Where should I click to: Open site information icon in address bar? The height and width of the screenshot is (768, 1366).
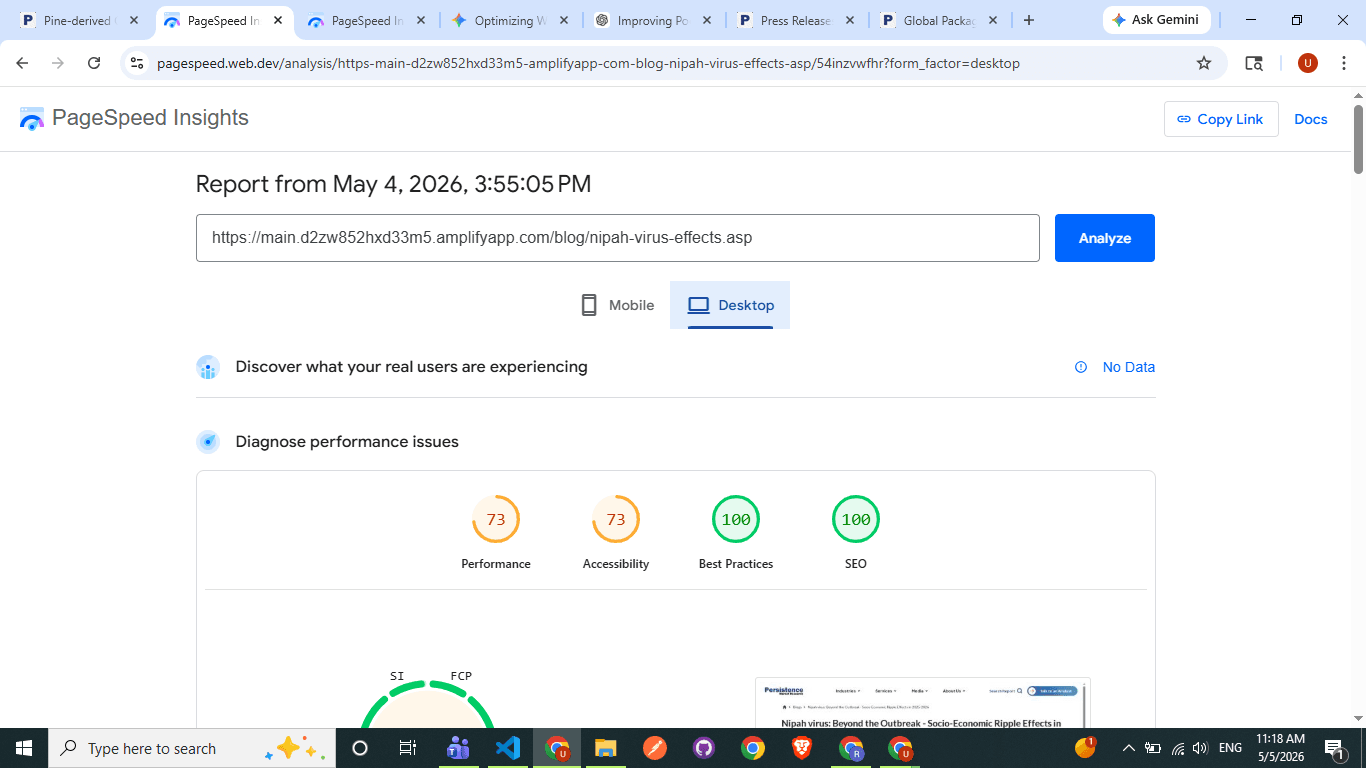pyautogui.click(x=138, y=63)
